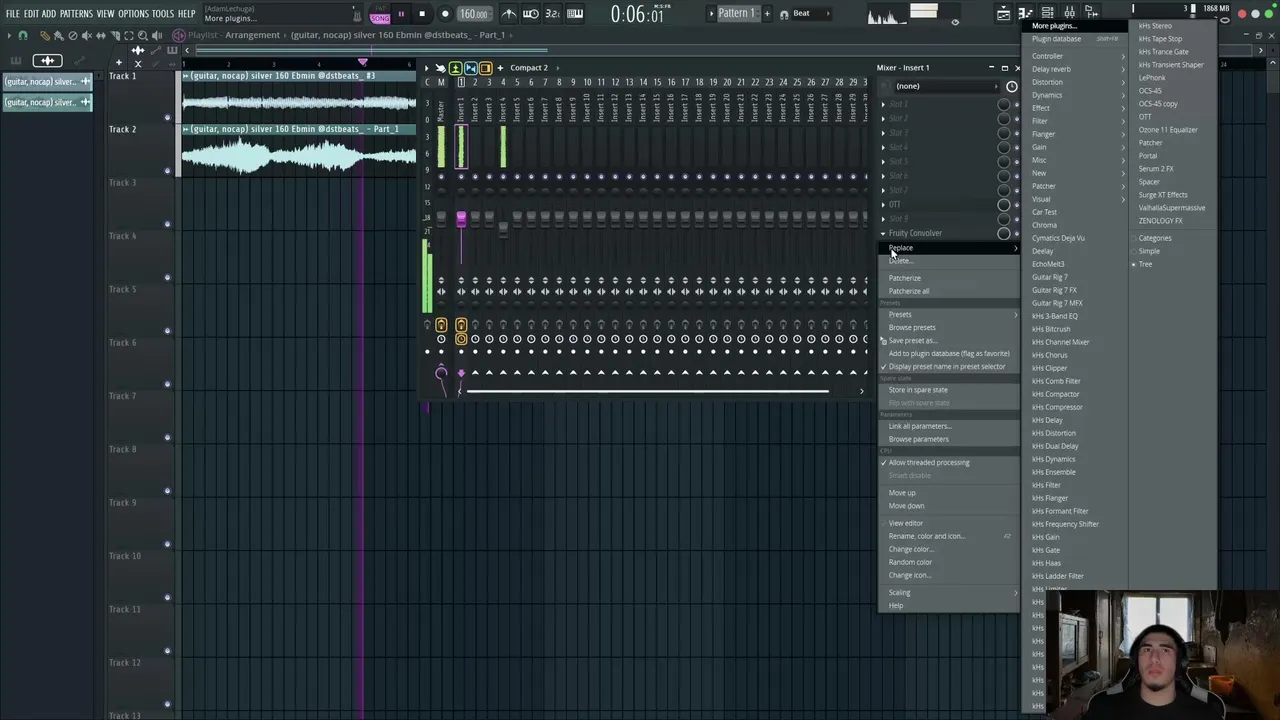Click mixer view toggle blue icon
The width and height of the screenshot is (1280, 720).
pos(470,68)
